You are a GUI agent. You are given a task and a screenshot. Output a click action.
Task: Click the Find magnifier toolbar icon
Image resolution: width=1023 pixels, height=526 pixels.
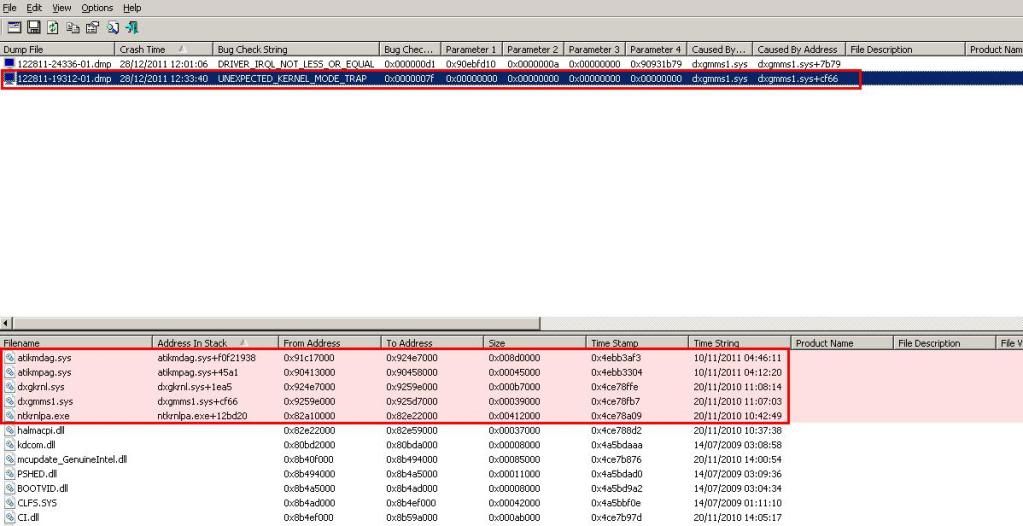[x=111, y=28]
